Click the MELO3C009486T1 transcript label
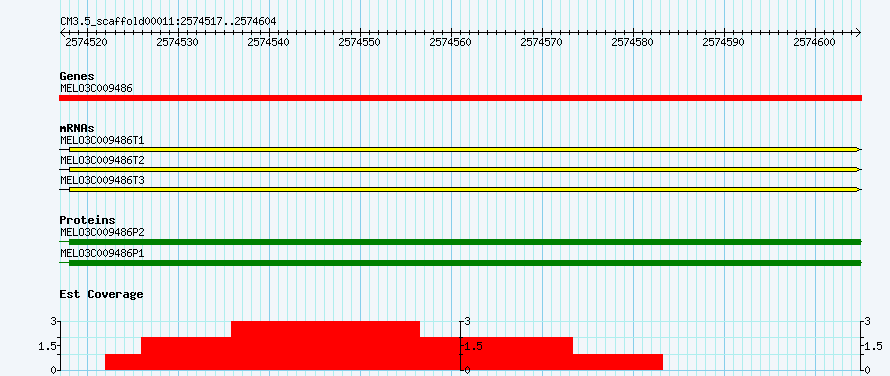The height and width of the screenshot is (376, 890). pyautogui.click(x=102, y=140)
